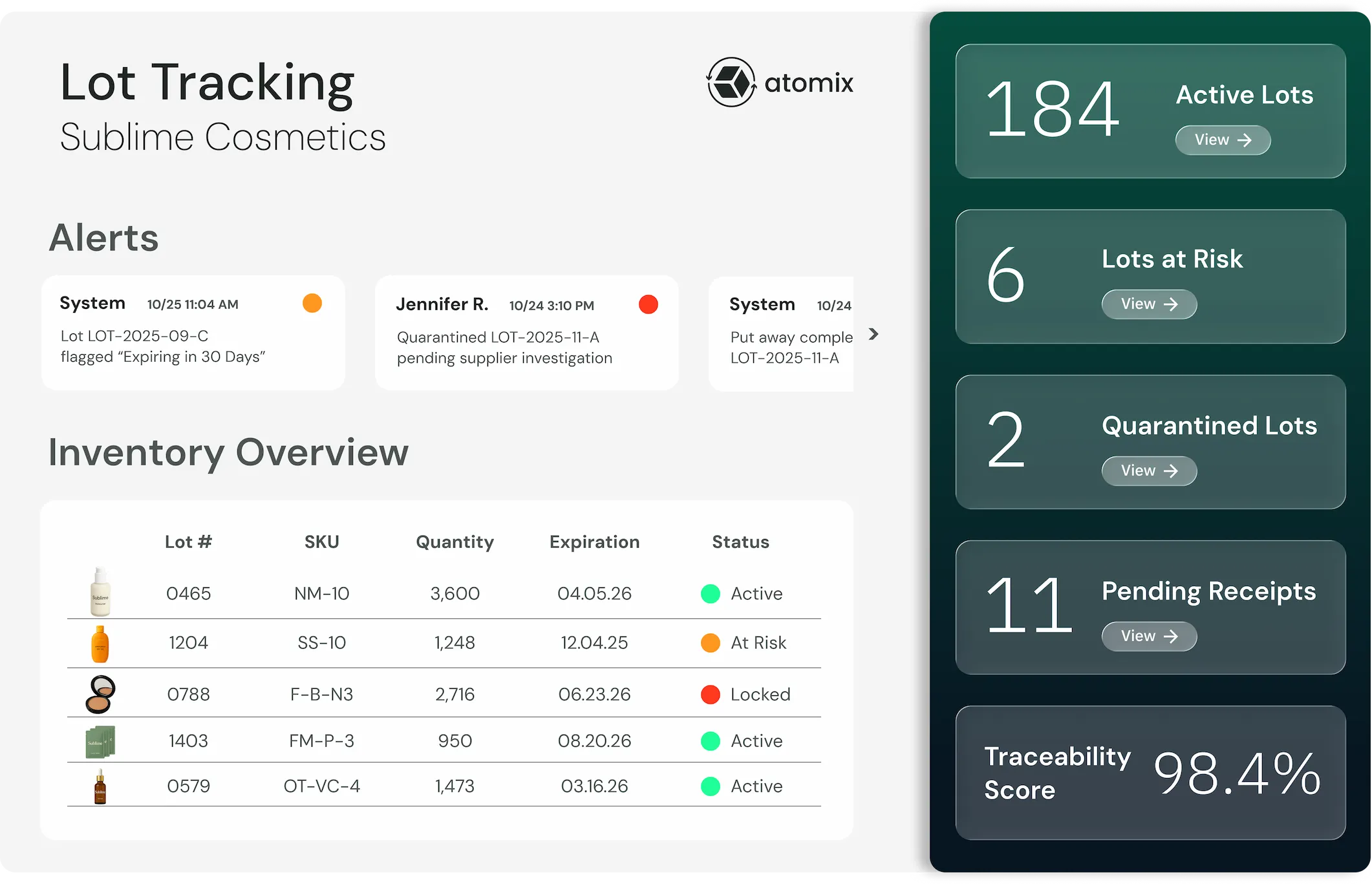
Task: Open the Lots at Risk view
Action: (x=1149, y=304)
